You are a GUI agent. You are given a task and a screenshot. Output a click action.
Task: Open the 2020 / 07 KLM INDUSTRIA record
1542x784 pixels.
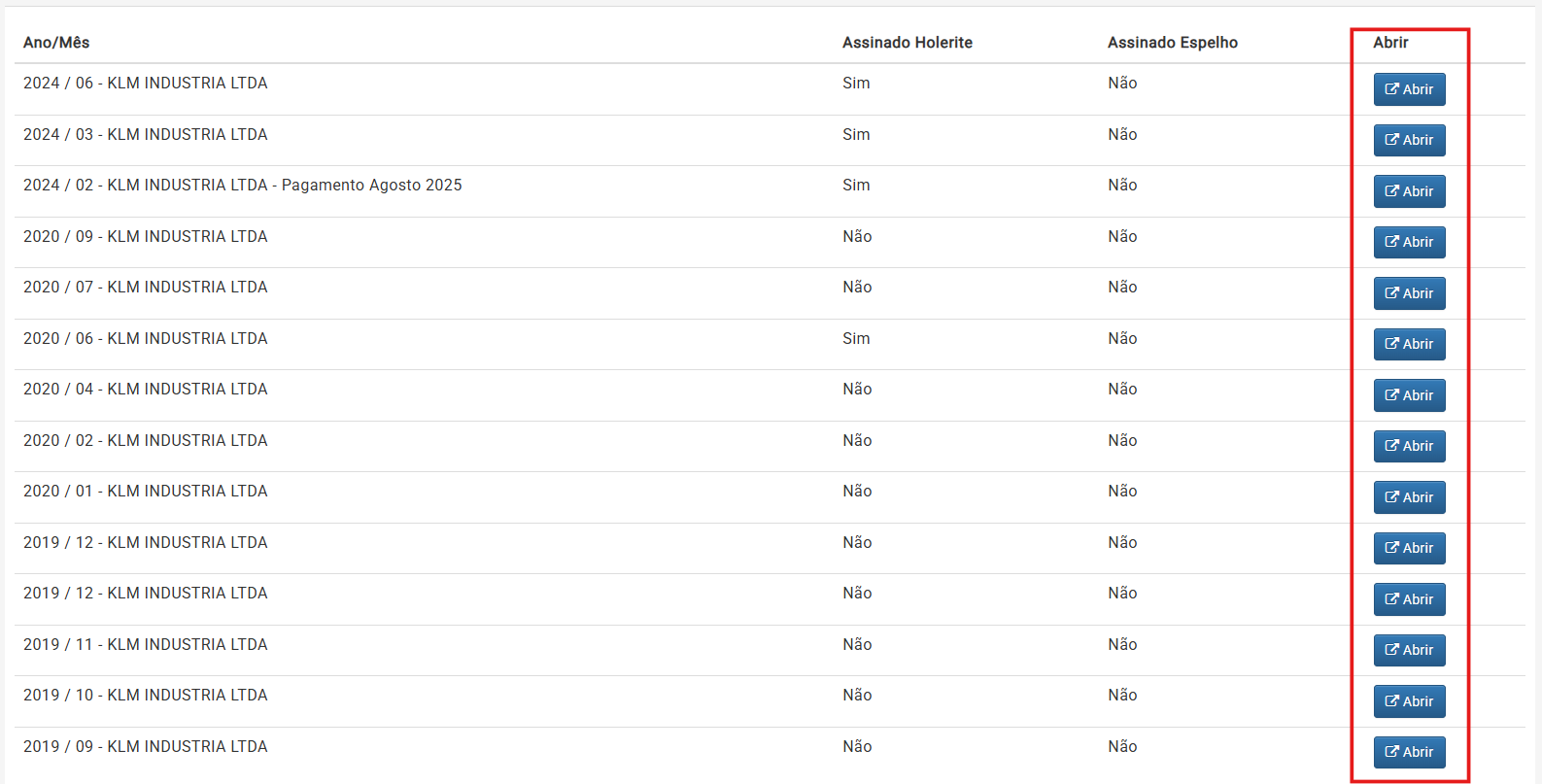(x=1409, y=293)
